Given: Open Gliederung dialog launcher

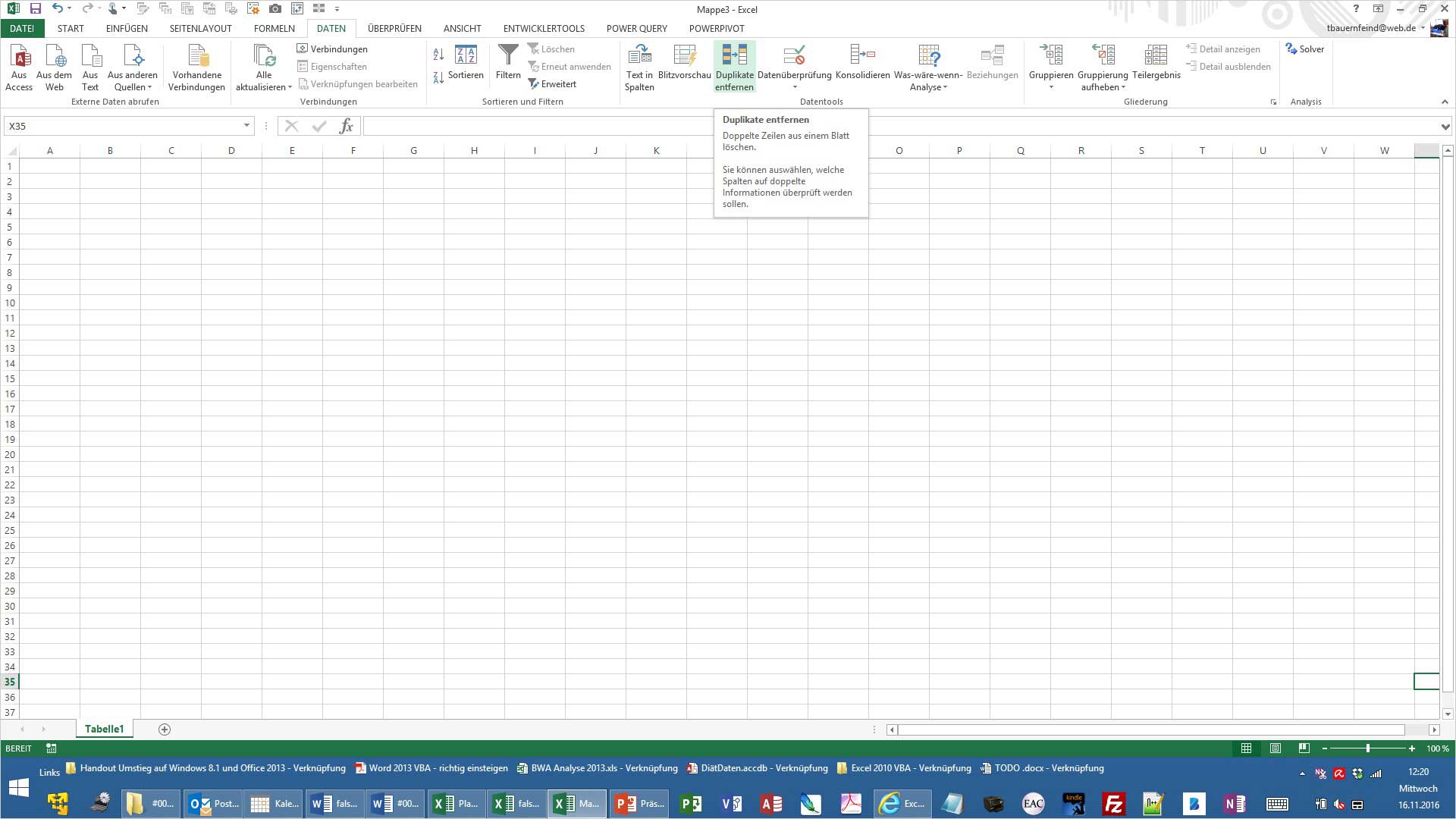Looking at the screenshot, I should coord(1273,102).
